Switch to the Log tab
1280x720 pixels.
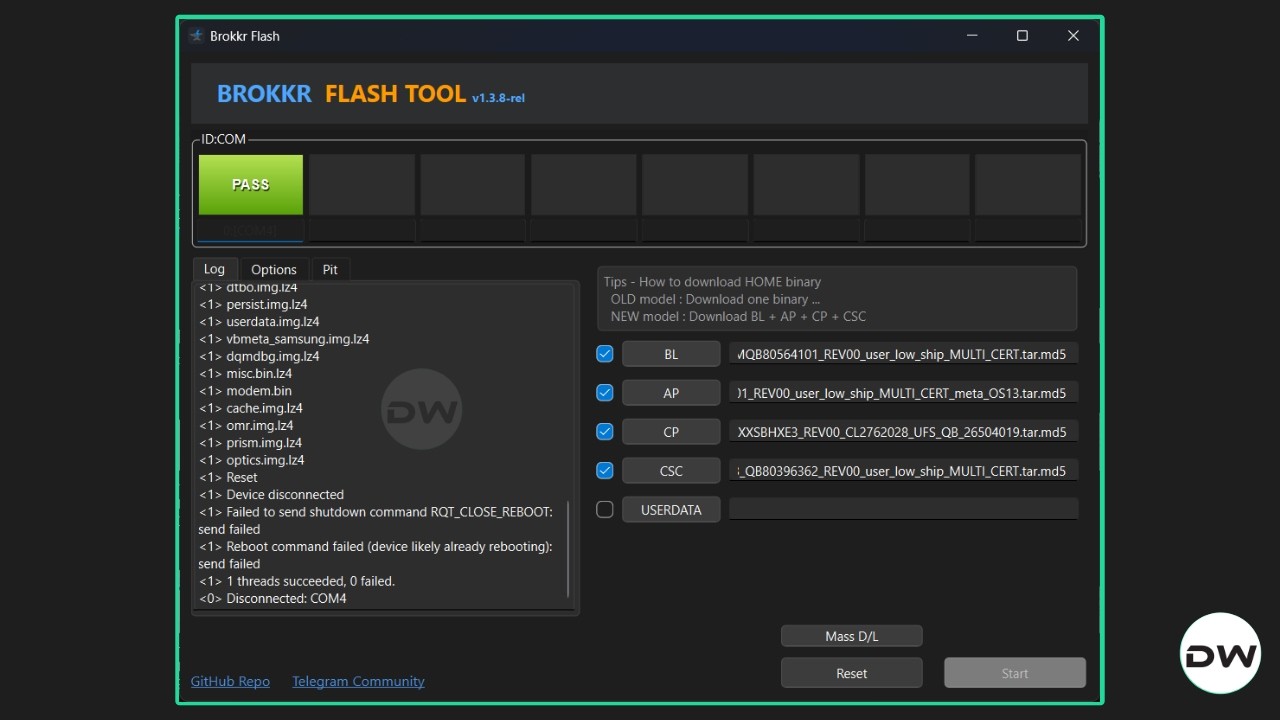click(x=214, y=269)
